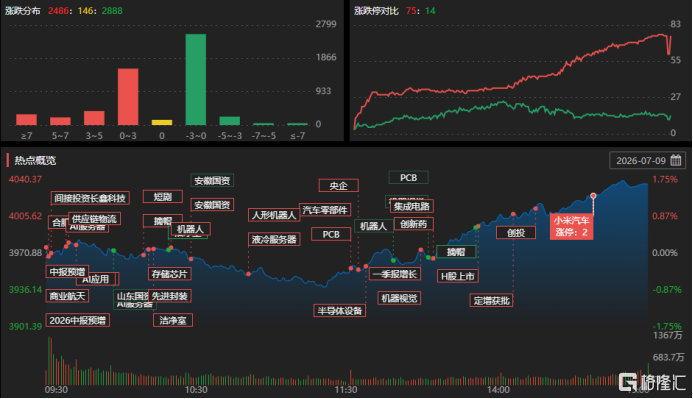This screenshot has height=399, width=693.
Task: Click the 液冷服务器 hotspot tag
Action: (x=274, y=239)
